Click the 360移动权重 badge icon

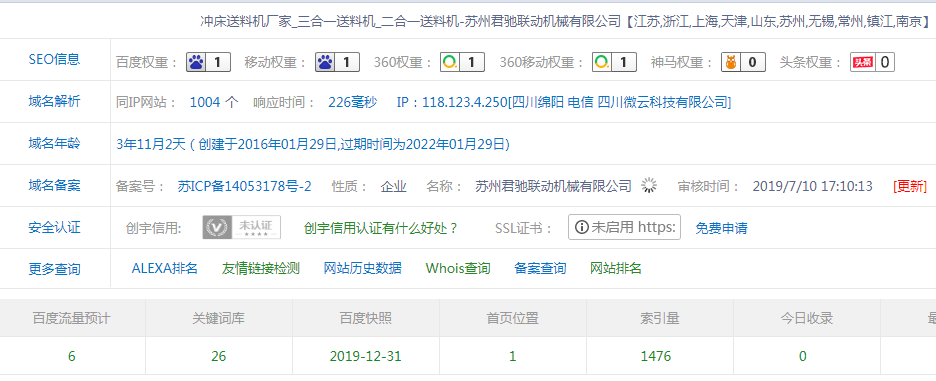pyautogui.click(x=614, y=62)
